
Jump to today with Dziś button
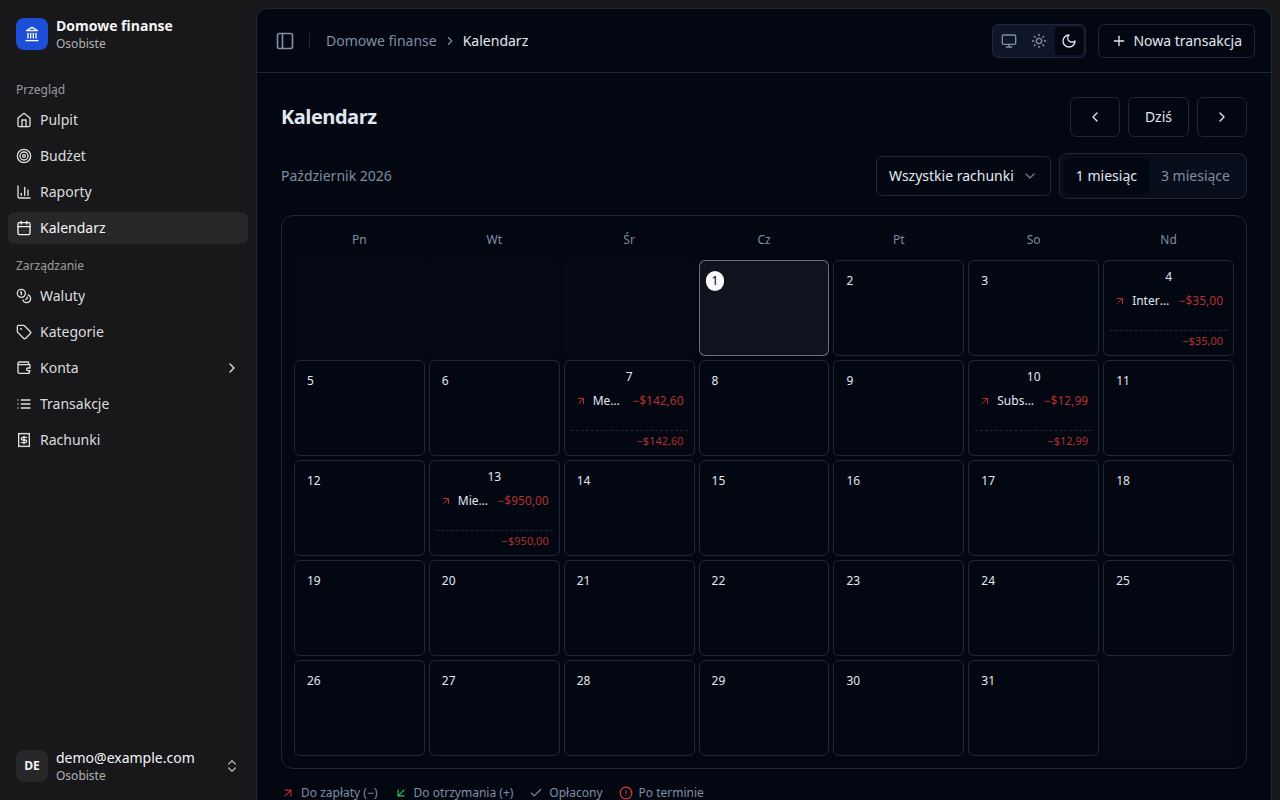click(x=1158, y=117)
